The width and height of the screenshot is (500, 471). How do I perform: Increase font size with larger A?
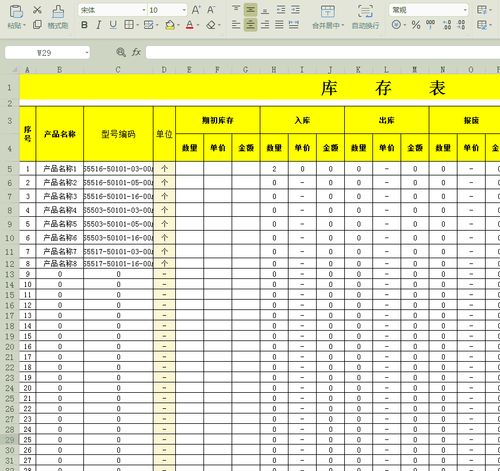pos(196,10)
